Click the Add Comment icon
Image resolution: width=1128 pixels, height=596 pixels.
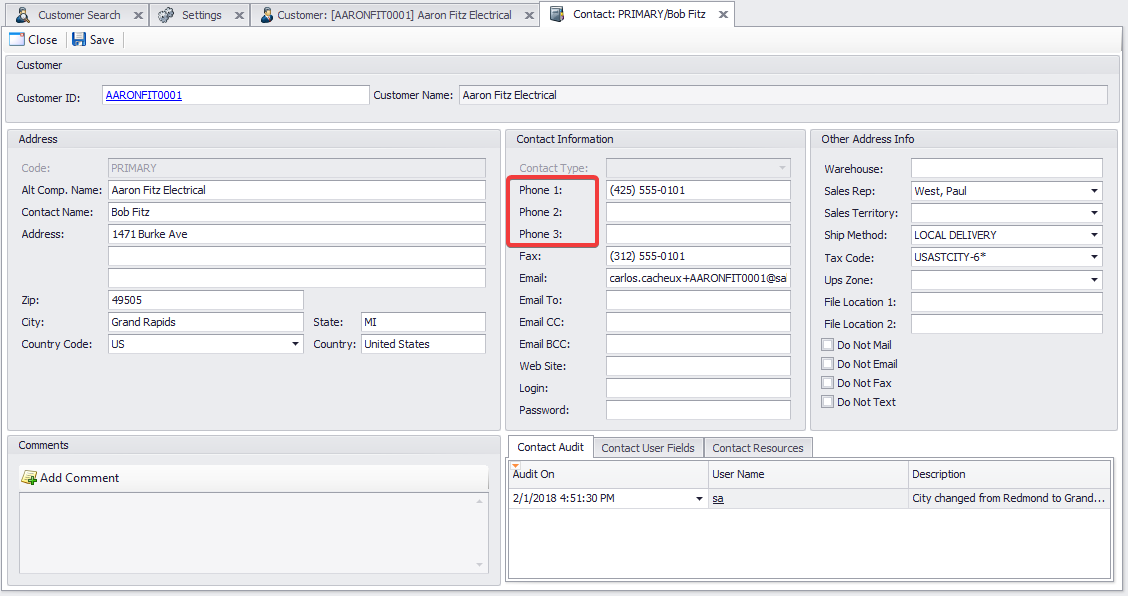[29, 478]
